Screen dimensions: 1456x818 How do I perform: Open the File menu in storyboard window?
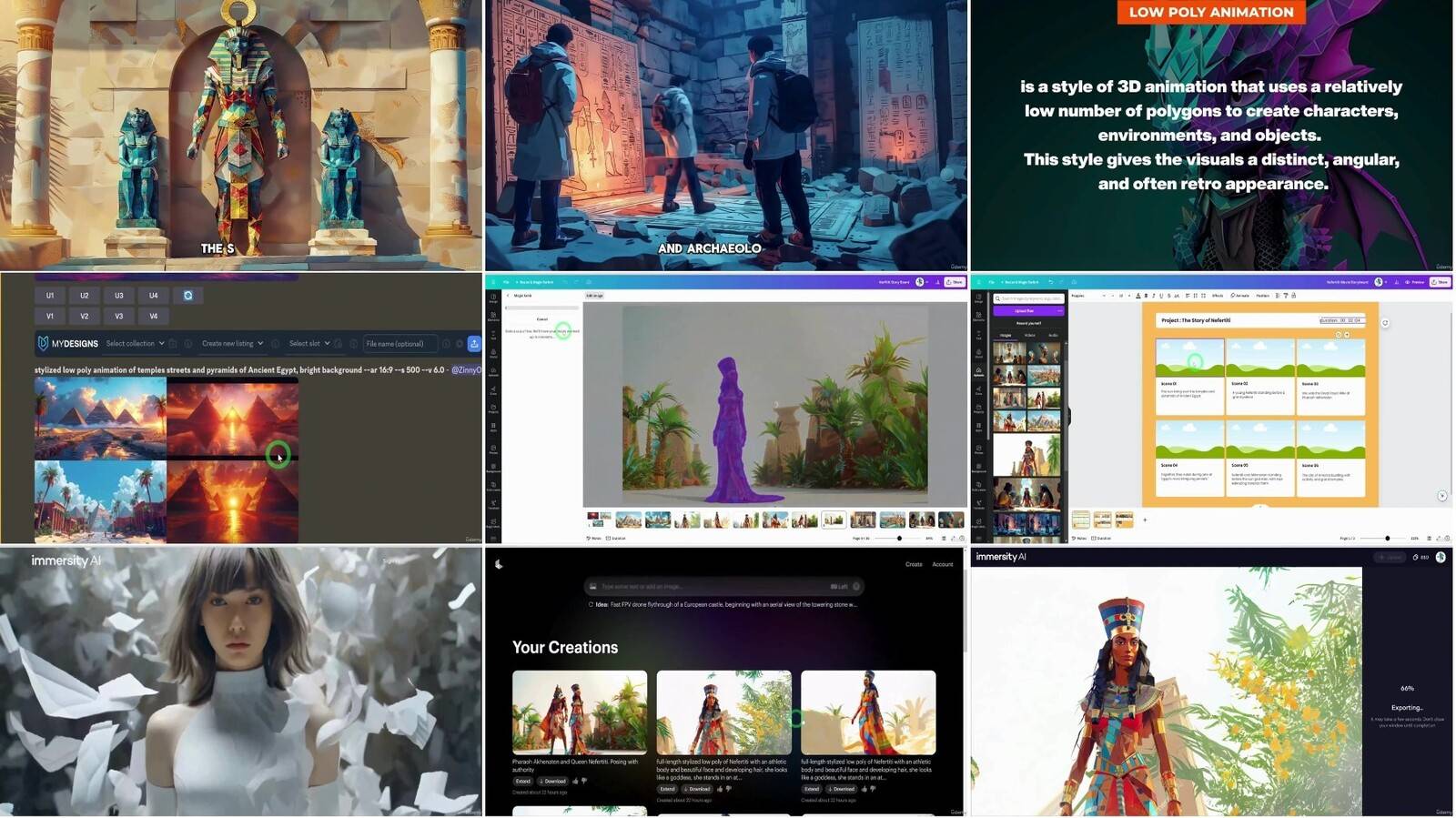(x=991, y=282)
